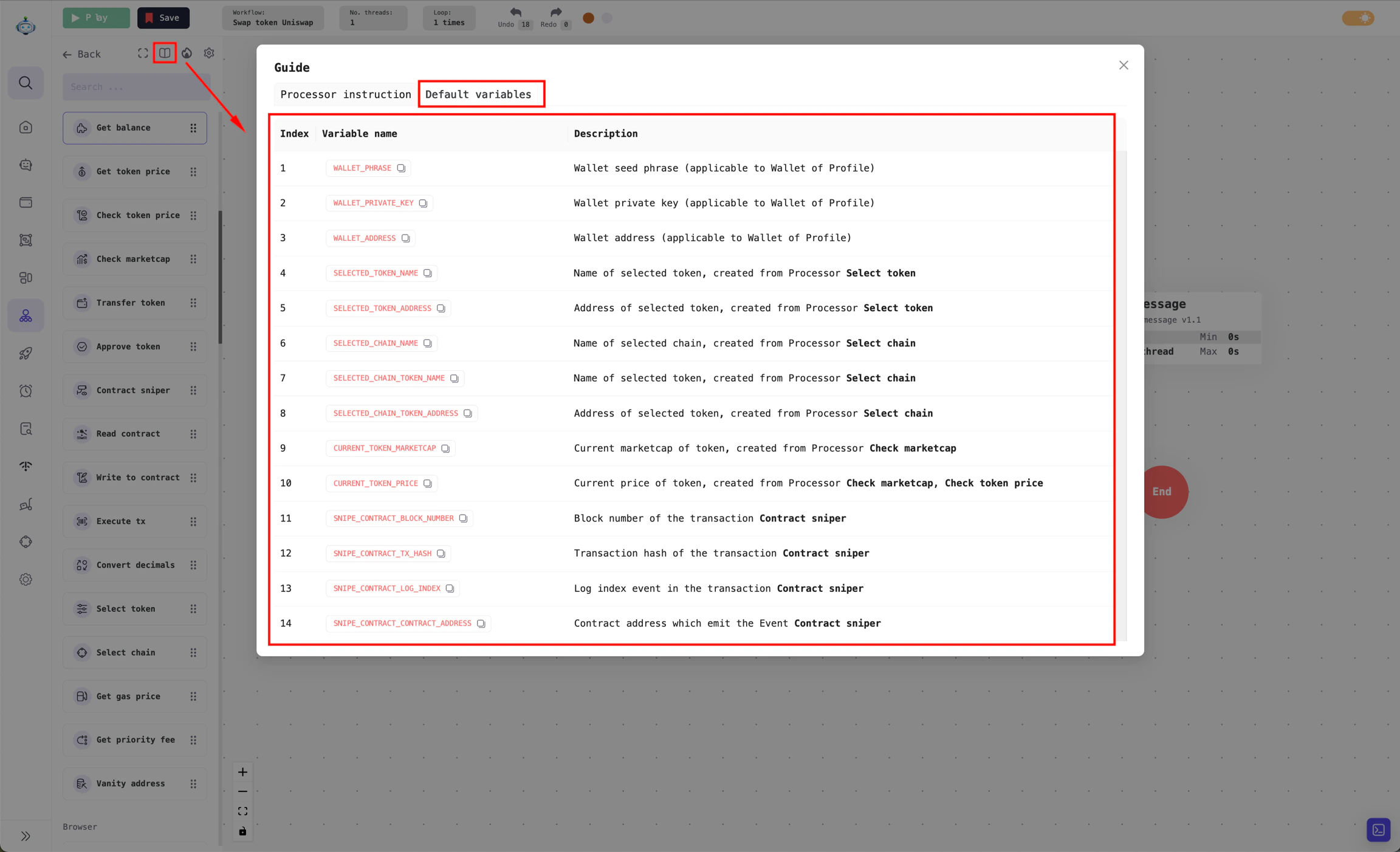The image size is (1400, 852).
Task: Open the terminal icon at bottom right
Action: (x=1378, y=830)
